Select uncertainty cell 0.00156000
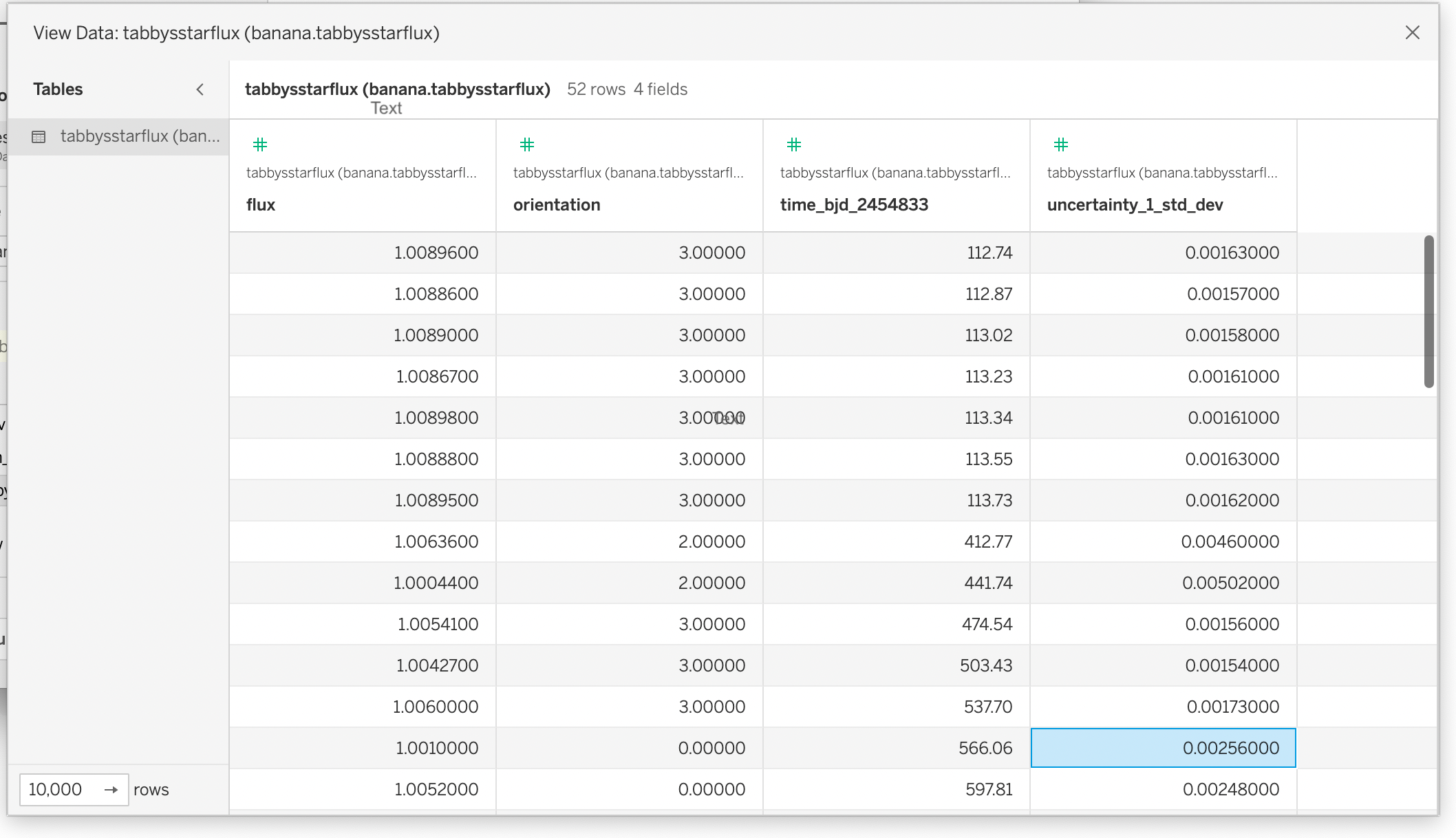The width and height of the screenshot is (1456, 838). click(x=1164, y=625)
